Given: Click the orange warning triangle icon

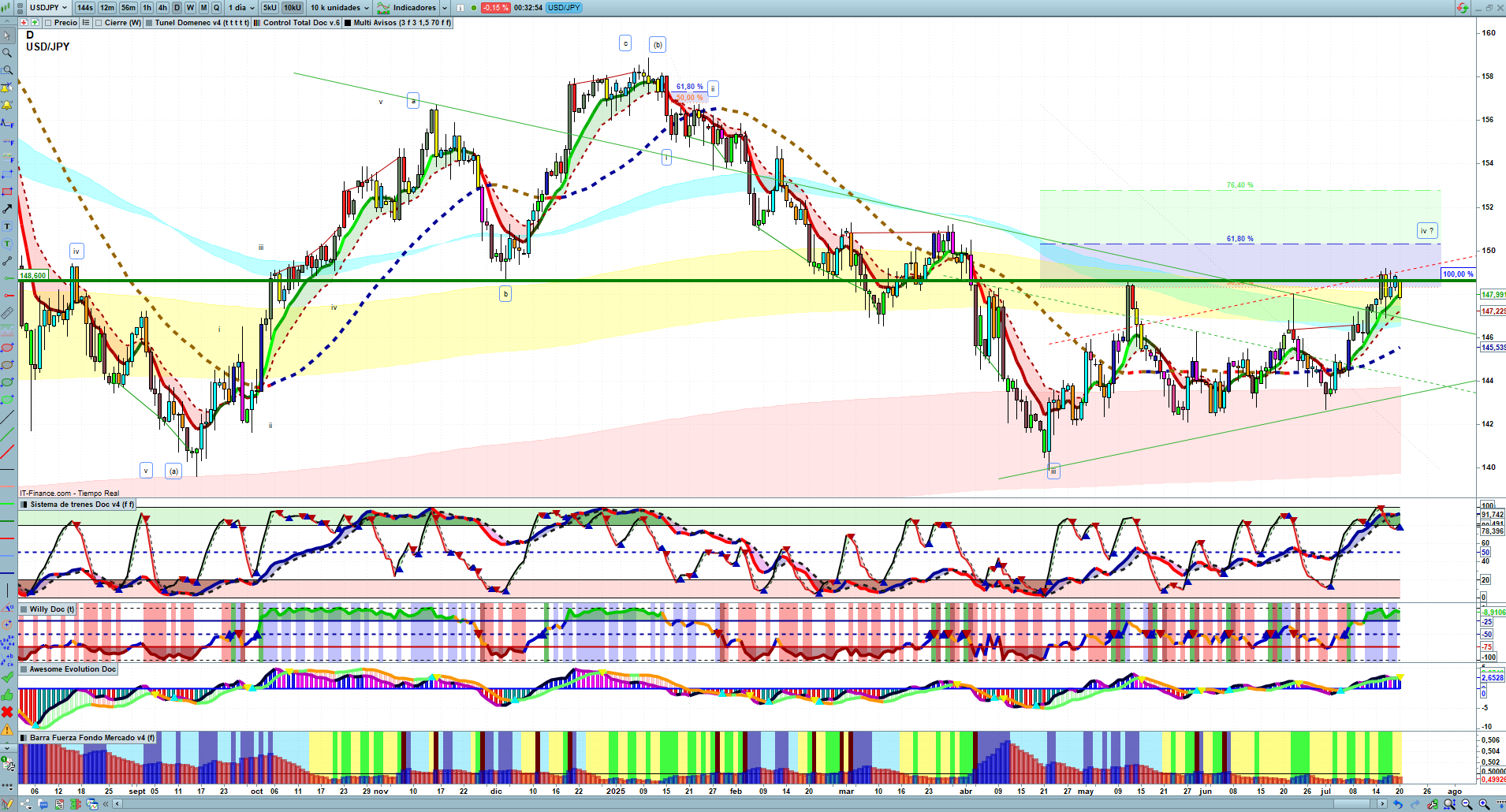Looking at the screenshot, I should 7,729.
